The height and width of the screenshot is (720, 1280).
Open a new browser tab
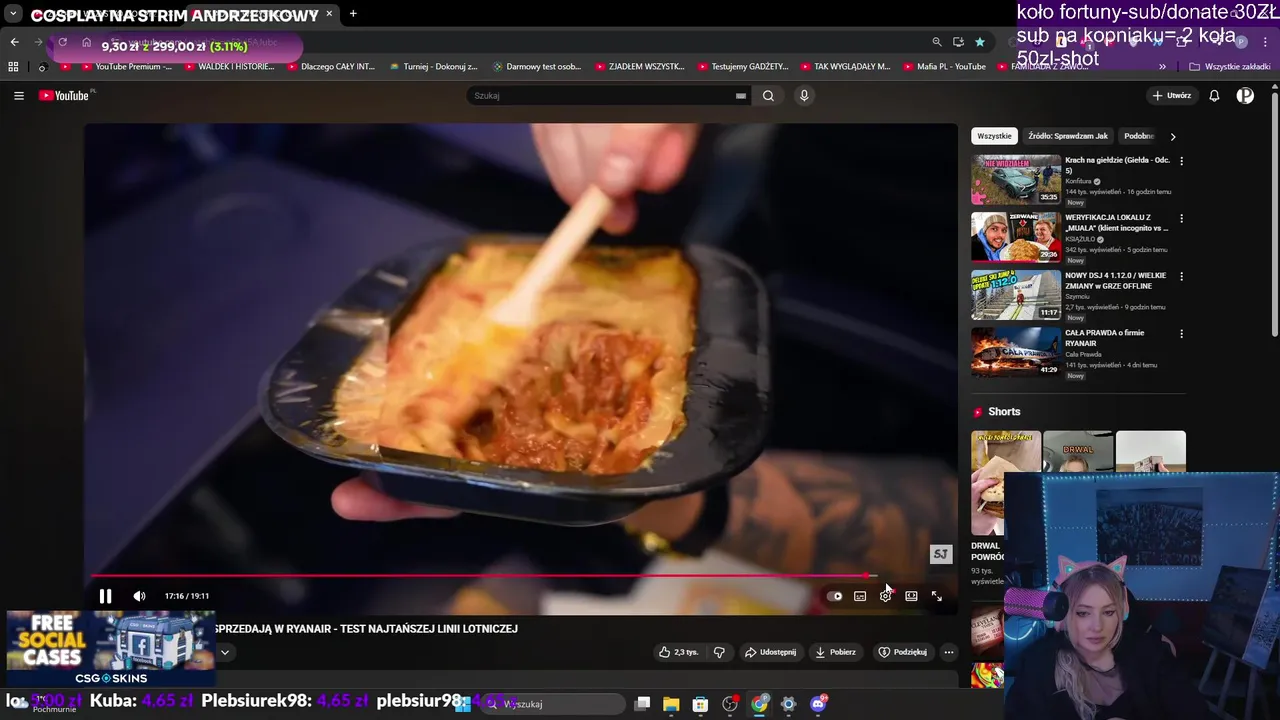[353, 14]
